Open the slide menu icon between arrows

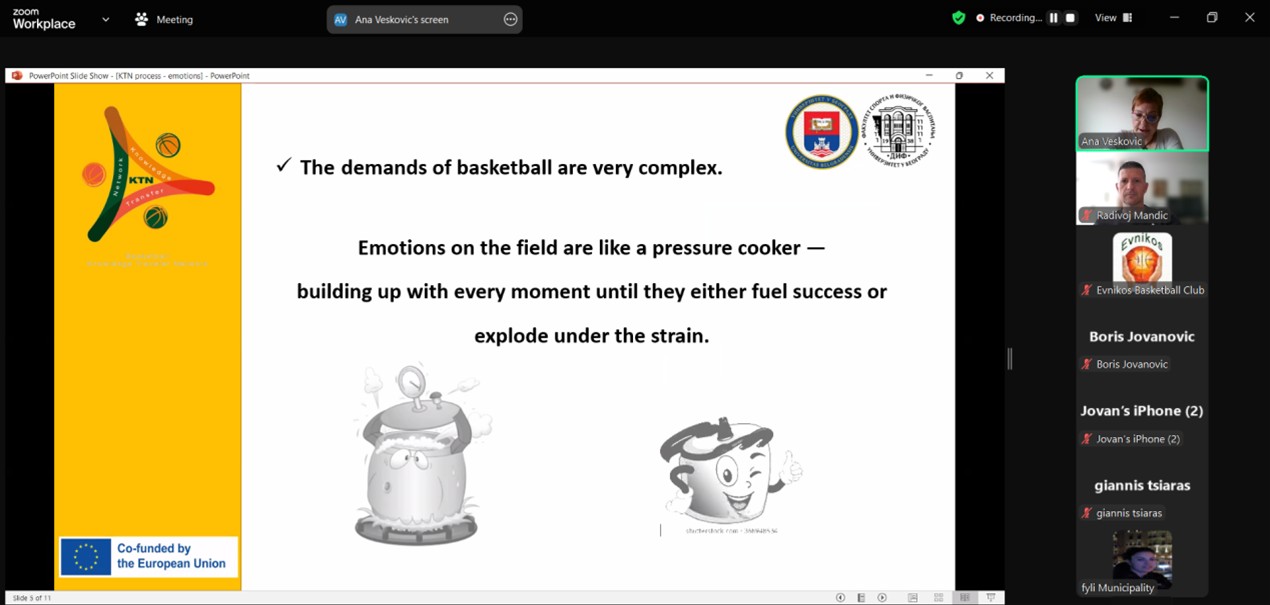pyautogui.click(x=861, y=598)
